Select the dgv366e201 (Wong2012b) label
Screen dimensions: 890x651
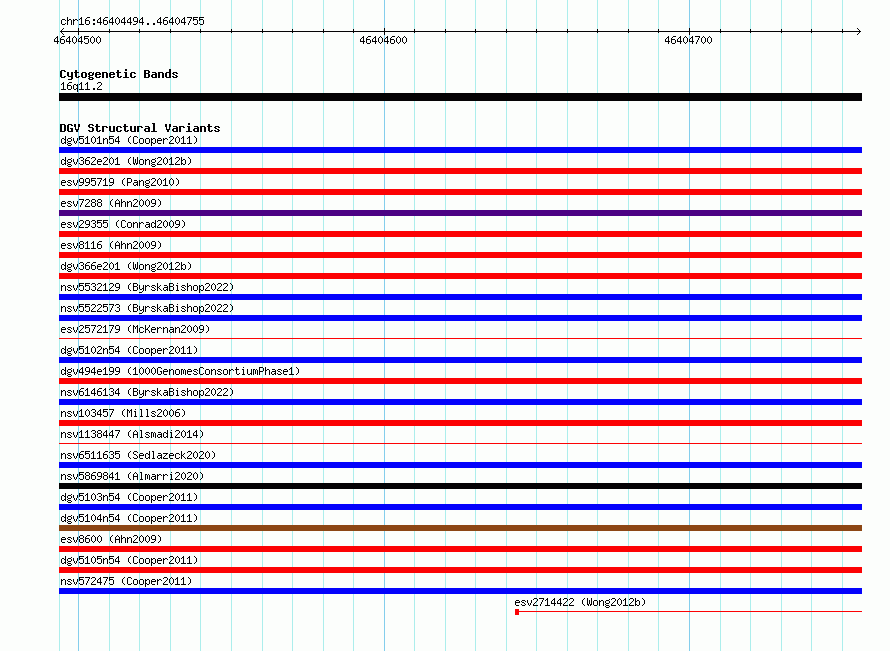[x=126, y=266]
